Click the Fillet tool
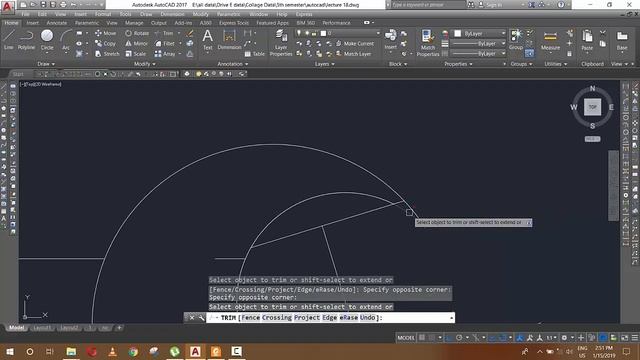The width and height of the screenshot is (640, 360). [x=165, y=43]
